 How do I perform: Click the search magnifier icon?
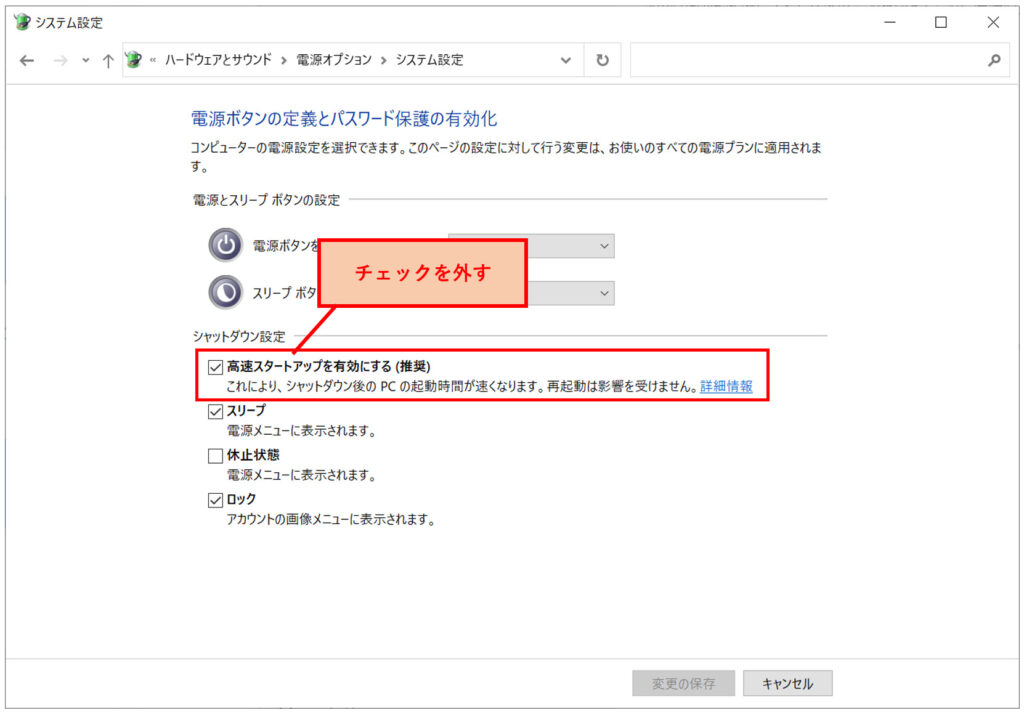tap(994, 60)
